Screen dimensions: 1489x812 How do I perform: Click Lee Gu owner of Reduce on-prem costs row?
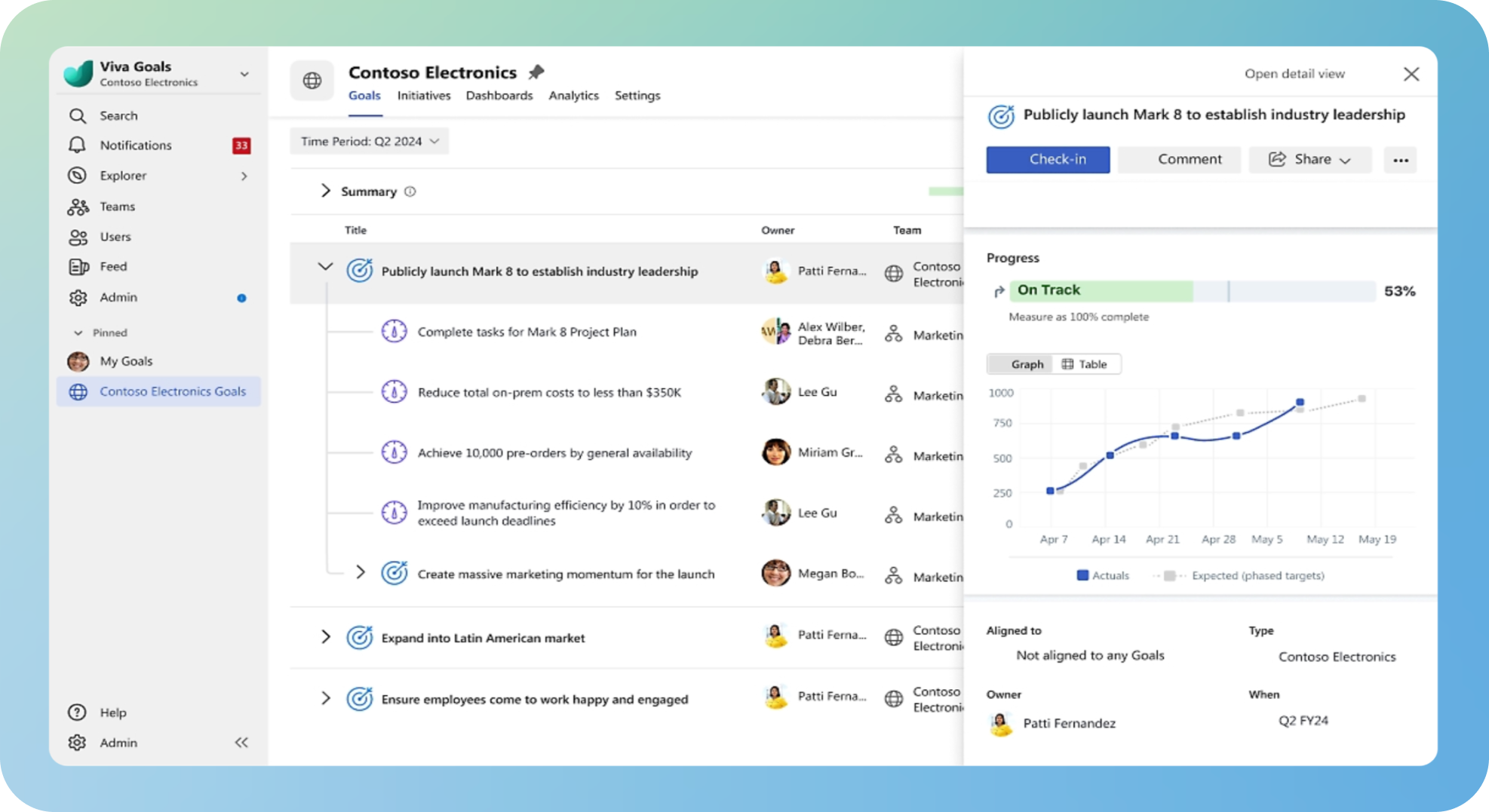(x=800, y=391)
